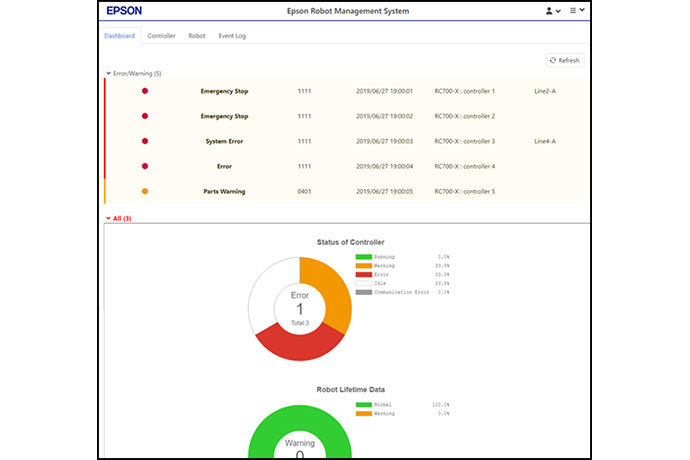Click orange Warning swatch in controller legend

tap(364, 265)
